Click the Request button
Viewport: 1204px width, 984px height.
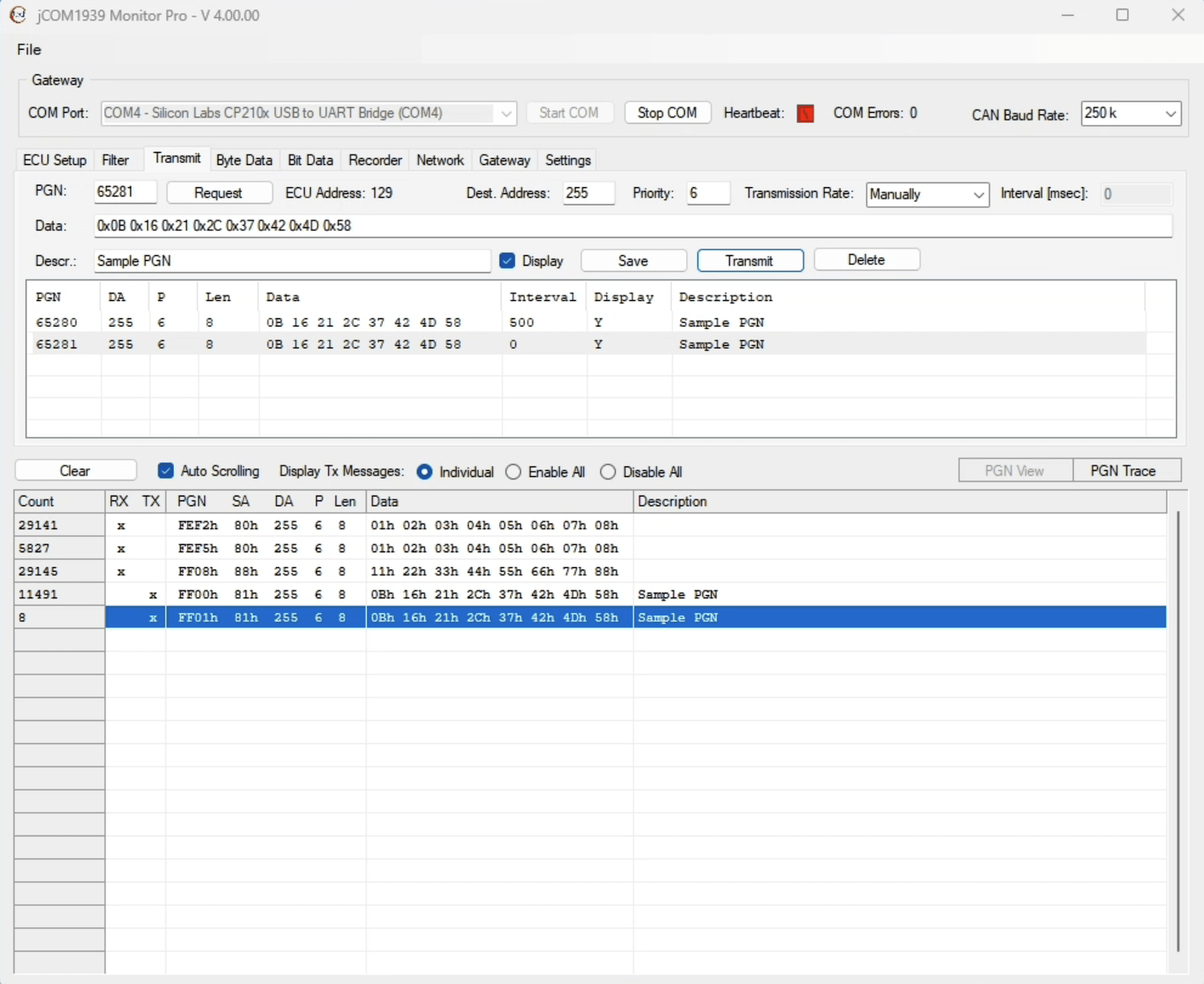click(219, 193)
